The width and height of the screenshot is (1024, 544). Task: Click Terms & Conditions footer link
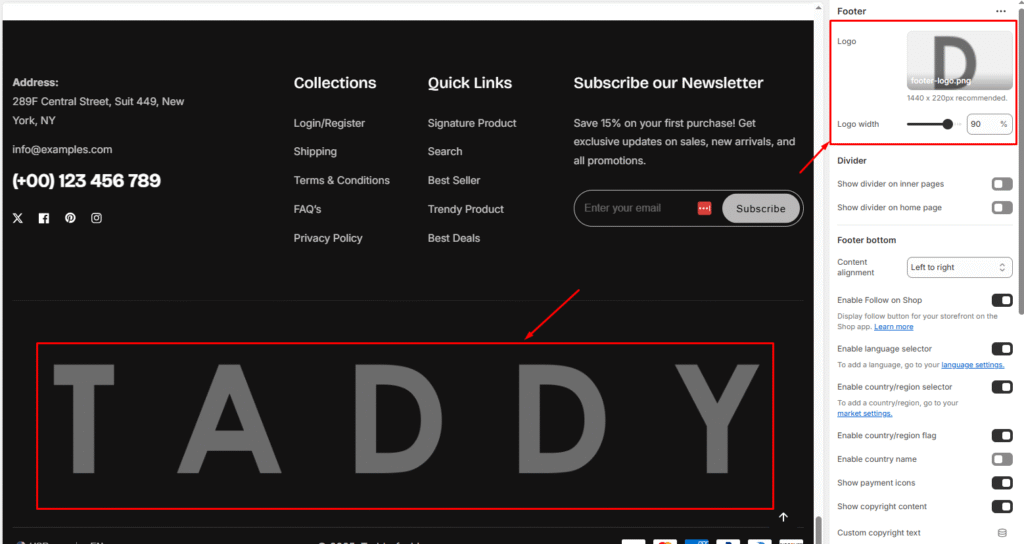click(x=341, y=180)
